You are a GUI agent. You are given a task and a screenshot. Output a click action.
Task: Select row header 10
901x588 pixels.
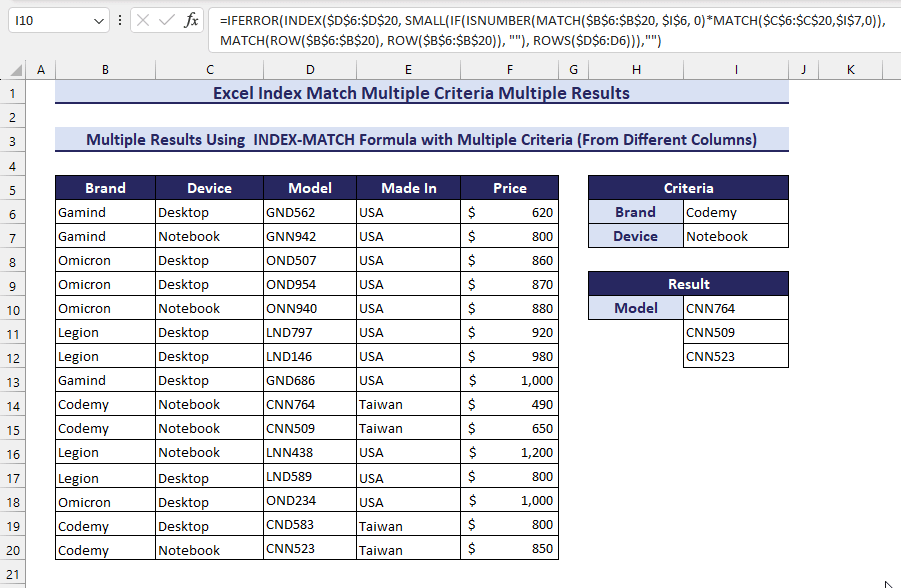(12, 308)
